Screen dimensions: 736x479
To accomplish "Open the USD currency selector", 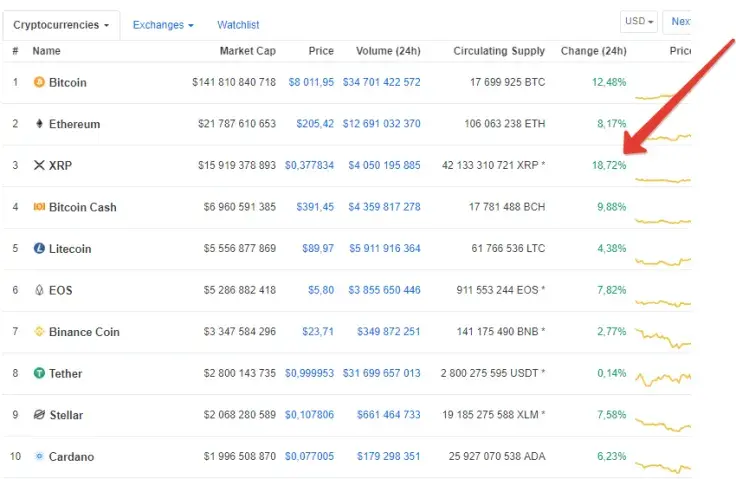I will 639,22.
